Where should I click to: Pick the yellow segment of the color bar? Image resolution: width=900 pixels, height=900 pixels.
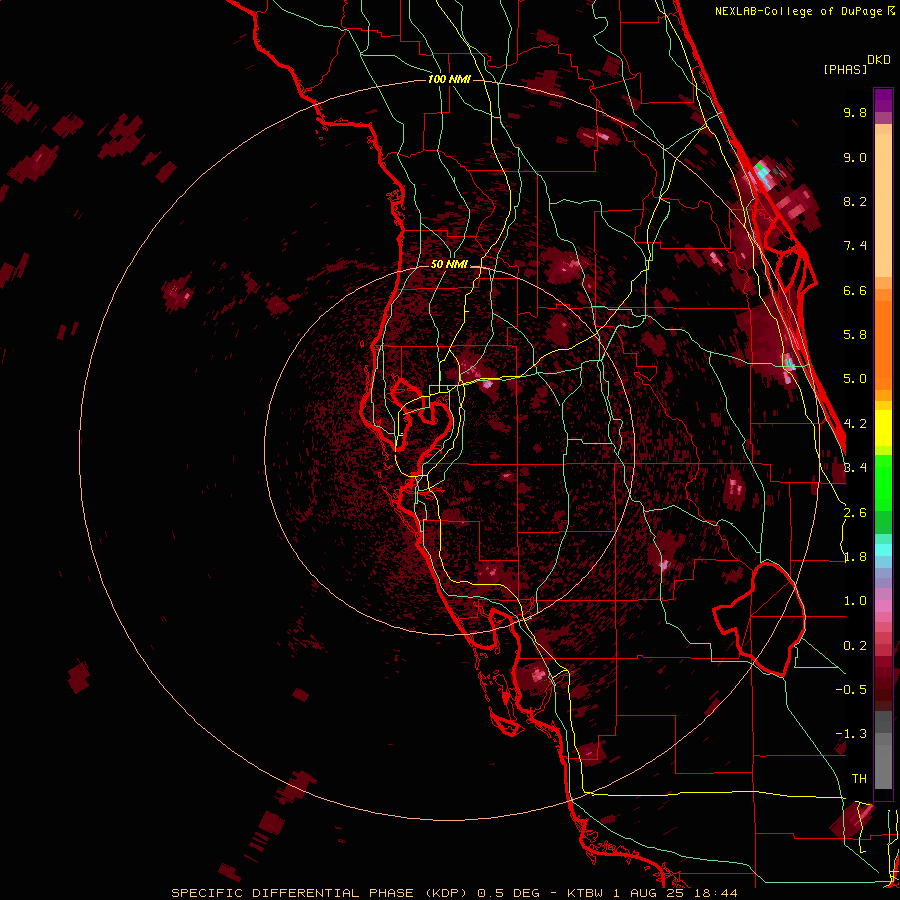883,428
